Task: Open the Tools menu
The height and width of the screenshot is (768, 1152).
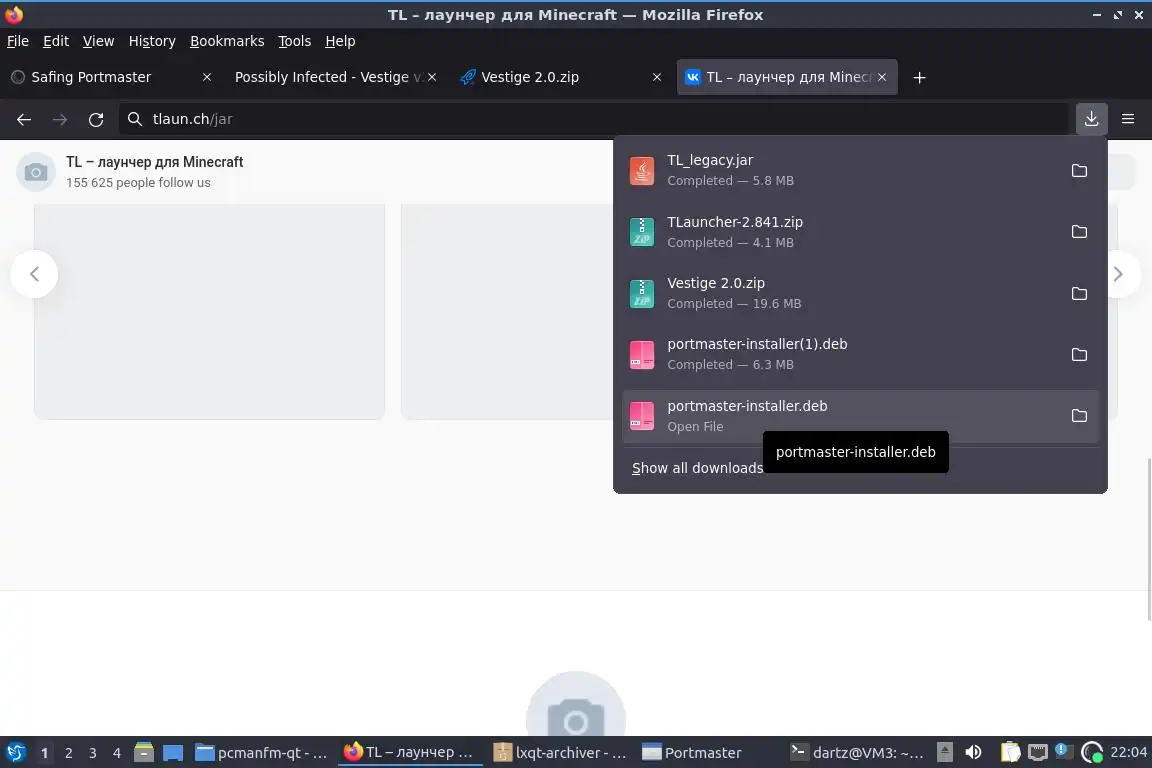Action: click(x=295, y=41)
